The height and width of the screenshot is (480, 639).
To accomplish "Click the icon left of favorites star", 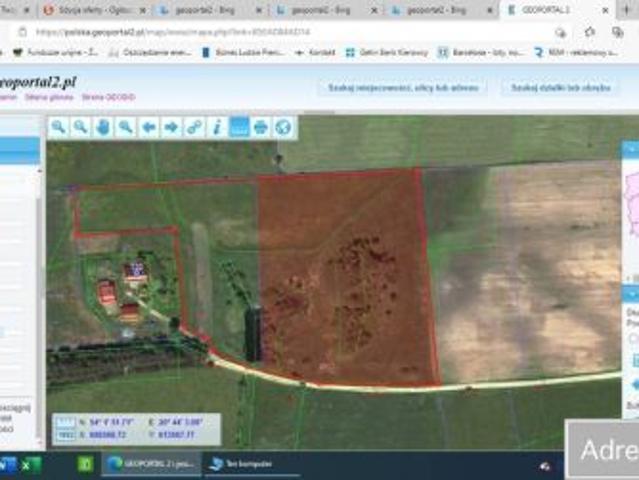I will (x=561, y=32).
